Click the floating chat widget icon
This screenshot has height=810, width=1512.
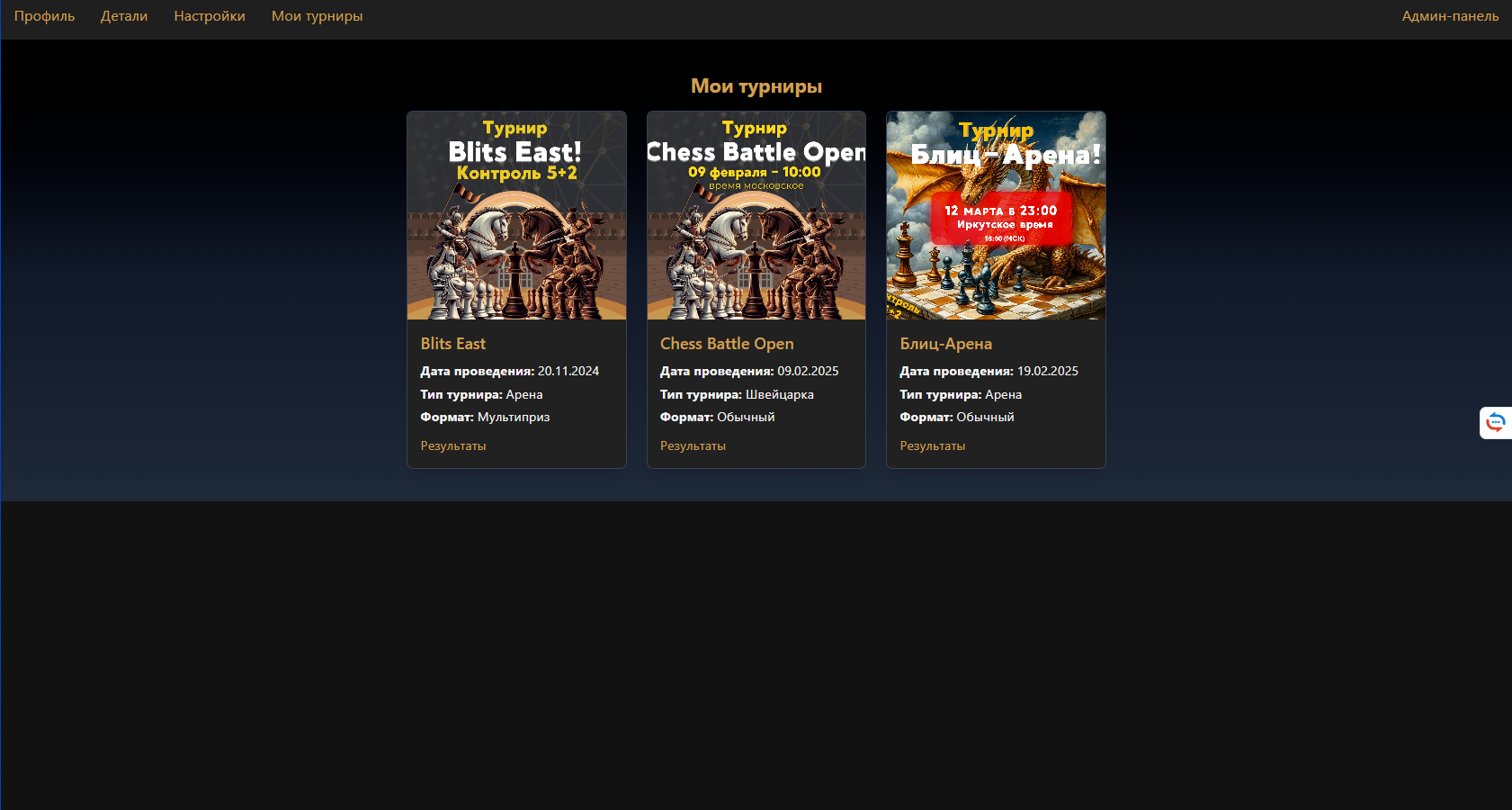pos(1496,423)
